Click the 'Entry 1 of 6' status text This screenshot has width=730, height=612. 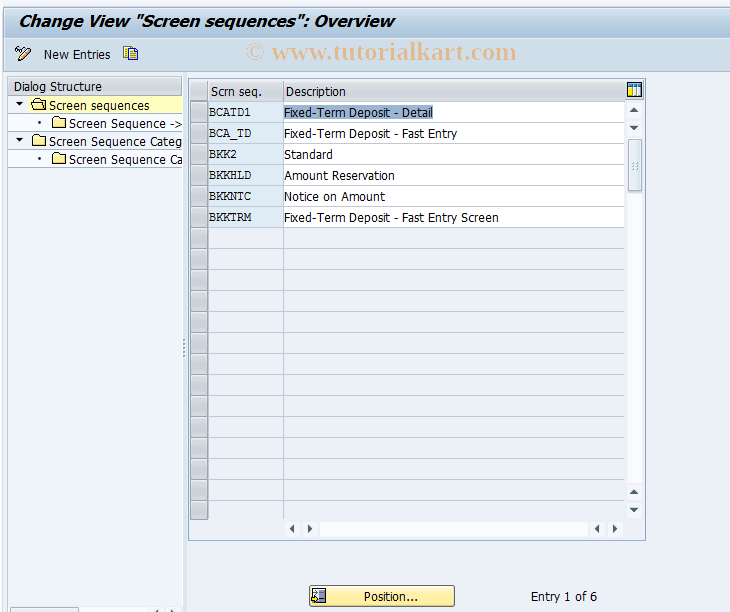(564, 597)
